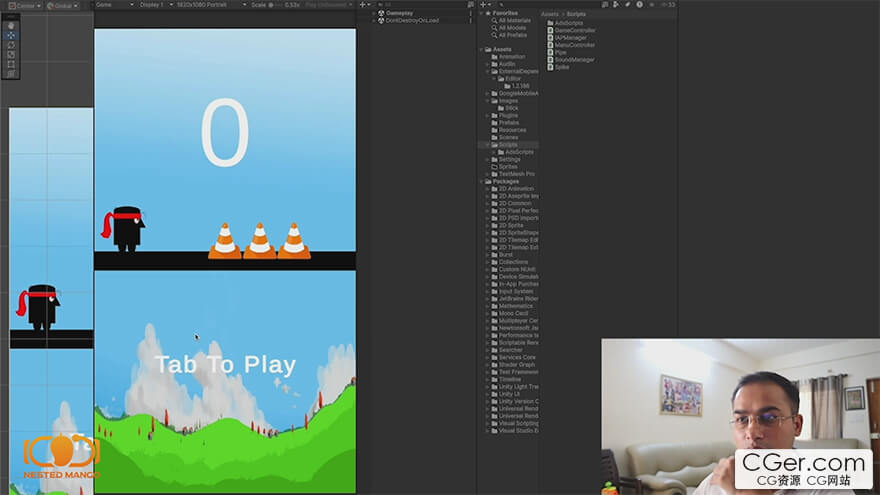The image size is (880, 495).
Task: Select the Rotate tool
Action: (x=11, y=45)
